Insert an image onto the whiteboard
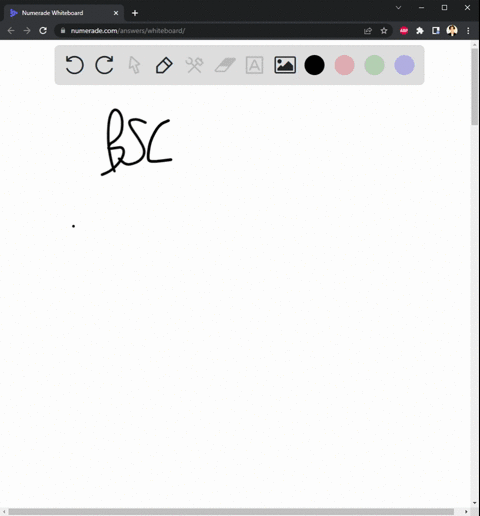This screenshot has width=480, height=516. [x=285, y=65]
